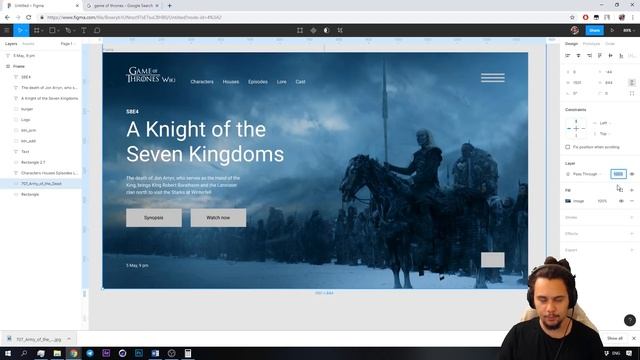The image size is (640, 360).
Task: Click the blue Share button
Action: pos(594,30)
